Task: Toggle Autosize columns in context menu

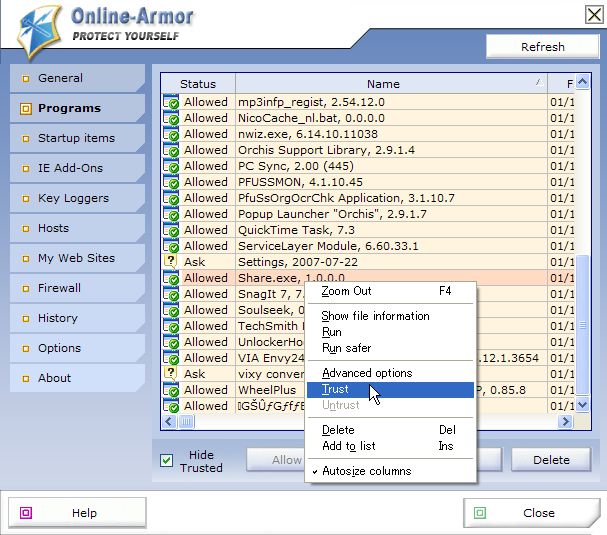Action: [391, 471]
